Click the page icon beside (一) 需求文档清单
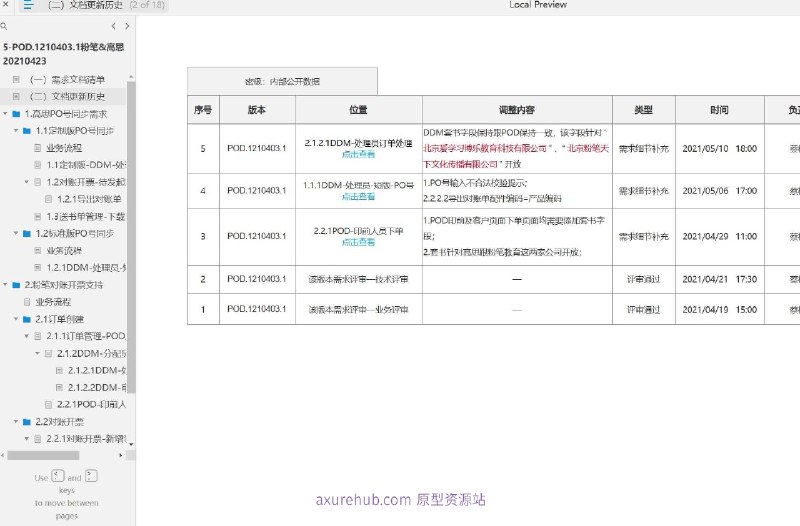Screen dimensions: 800x526 click(16, 80)
